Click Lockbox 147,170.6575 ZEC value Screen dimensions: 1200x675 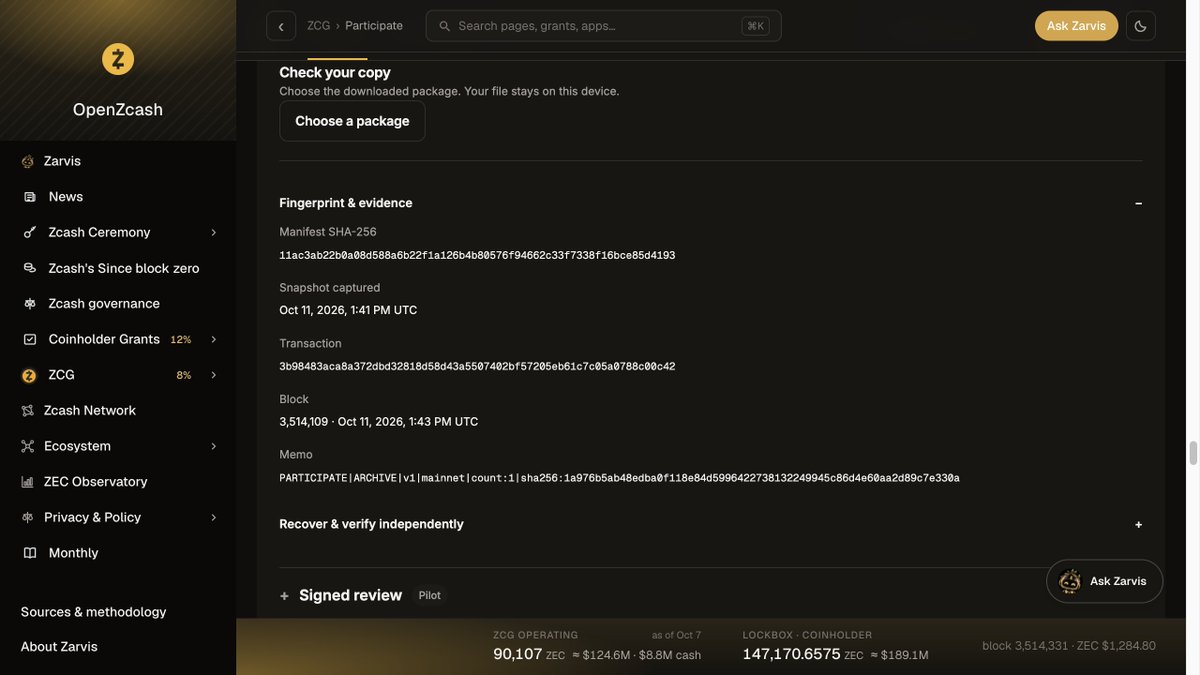803,655
